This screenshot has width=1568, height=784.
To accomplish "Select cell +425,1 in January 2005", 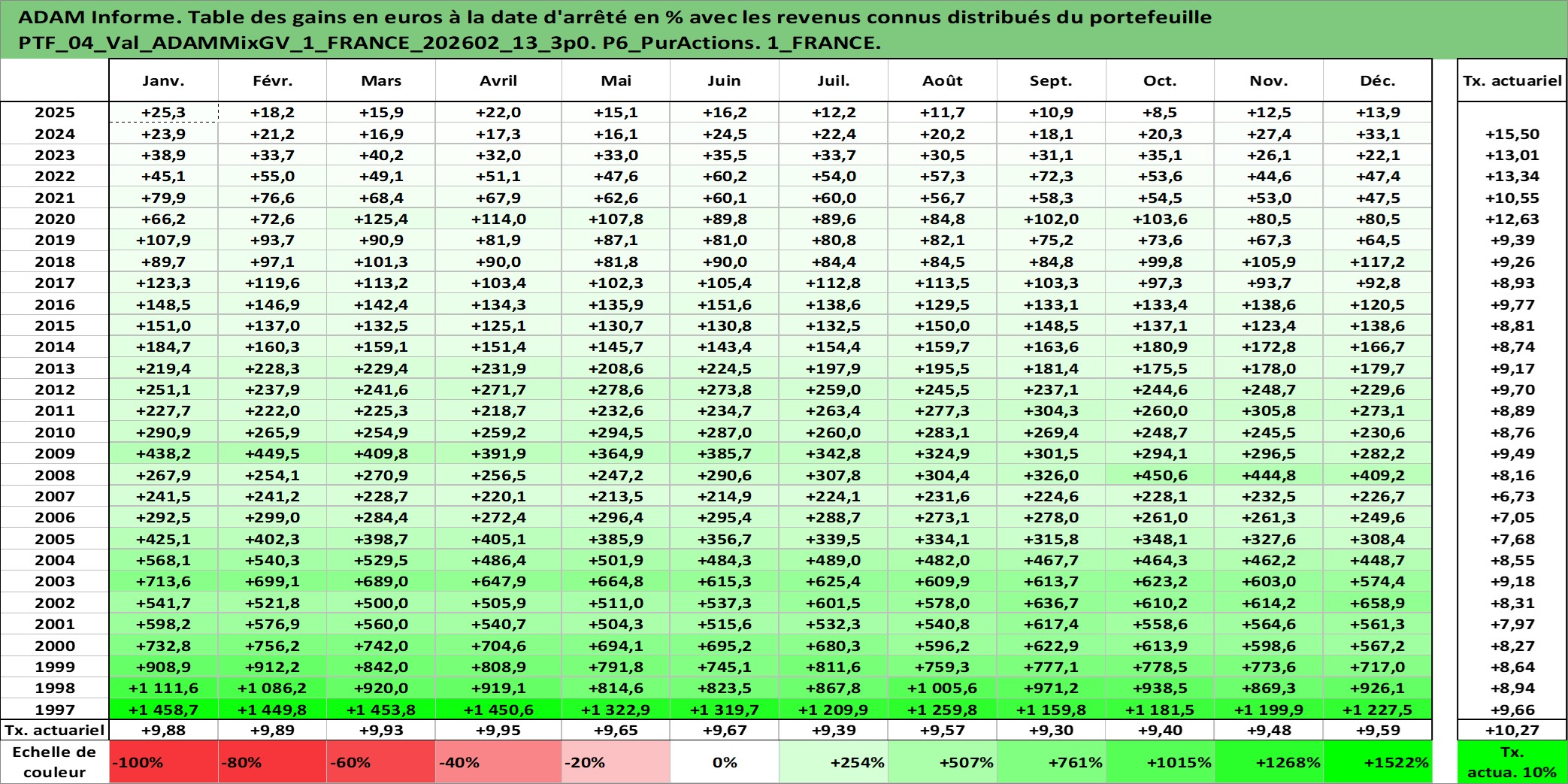I will click(x=163, y=539).
